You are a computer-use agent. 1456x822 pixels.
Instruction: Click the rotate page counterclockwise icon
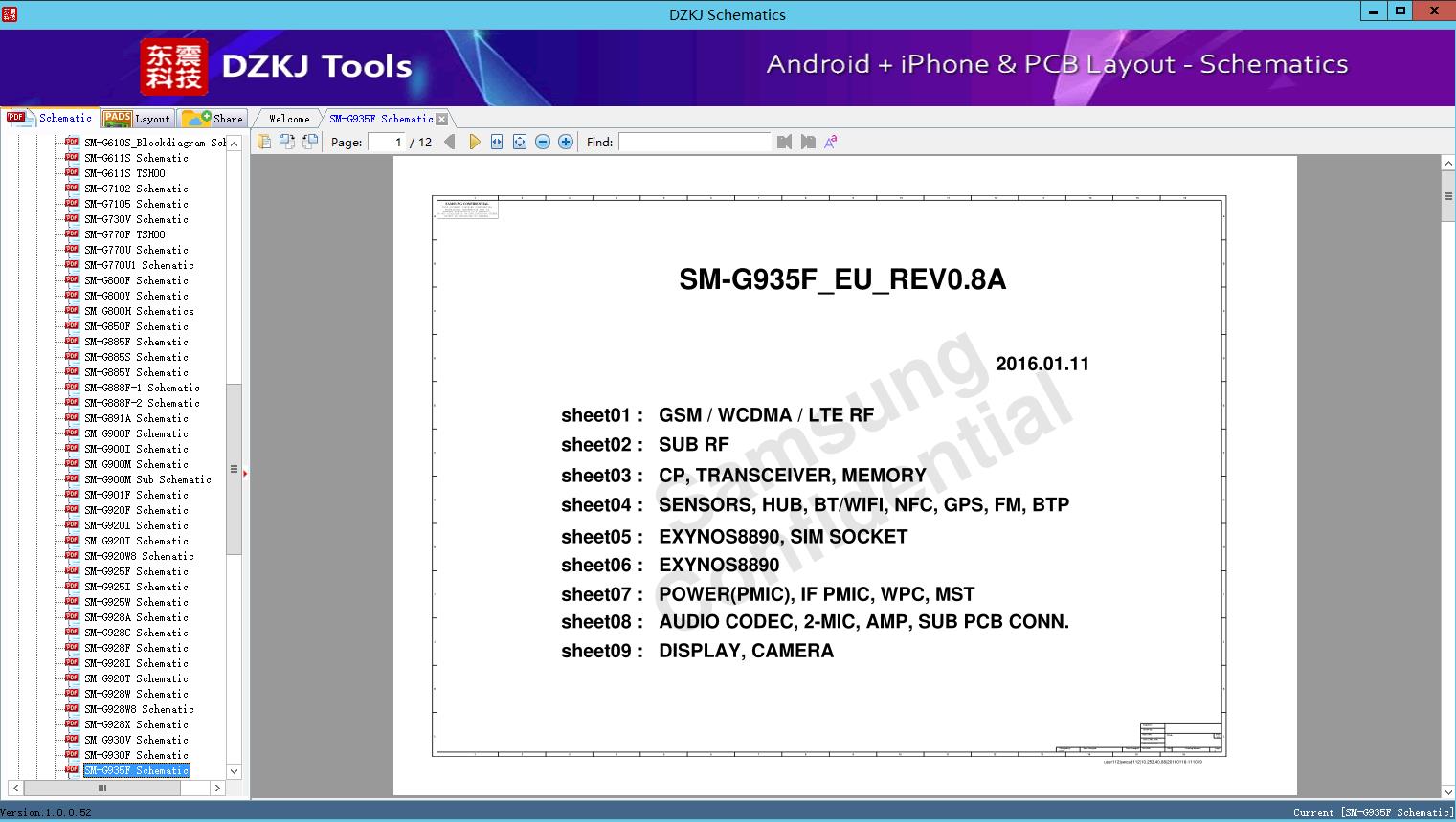click(286, 142)
